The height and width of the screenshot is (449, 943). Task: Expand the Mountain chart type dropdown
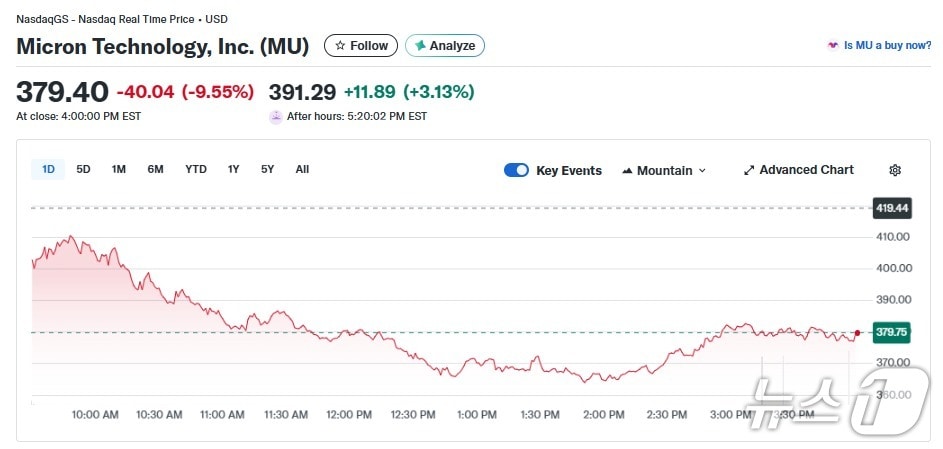(664, 171)
